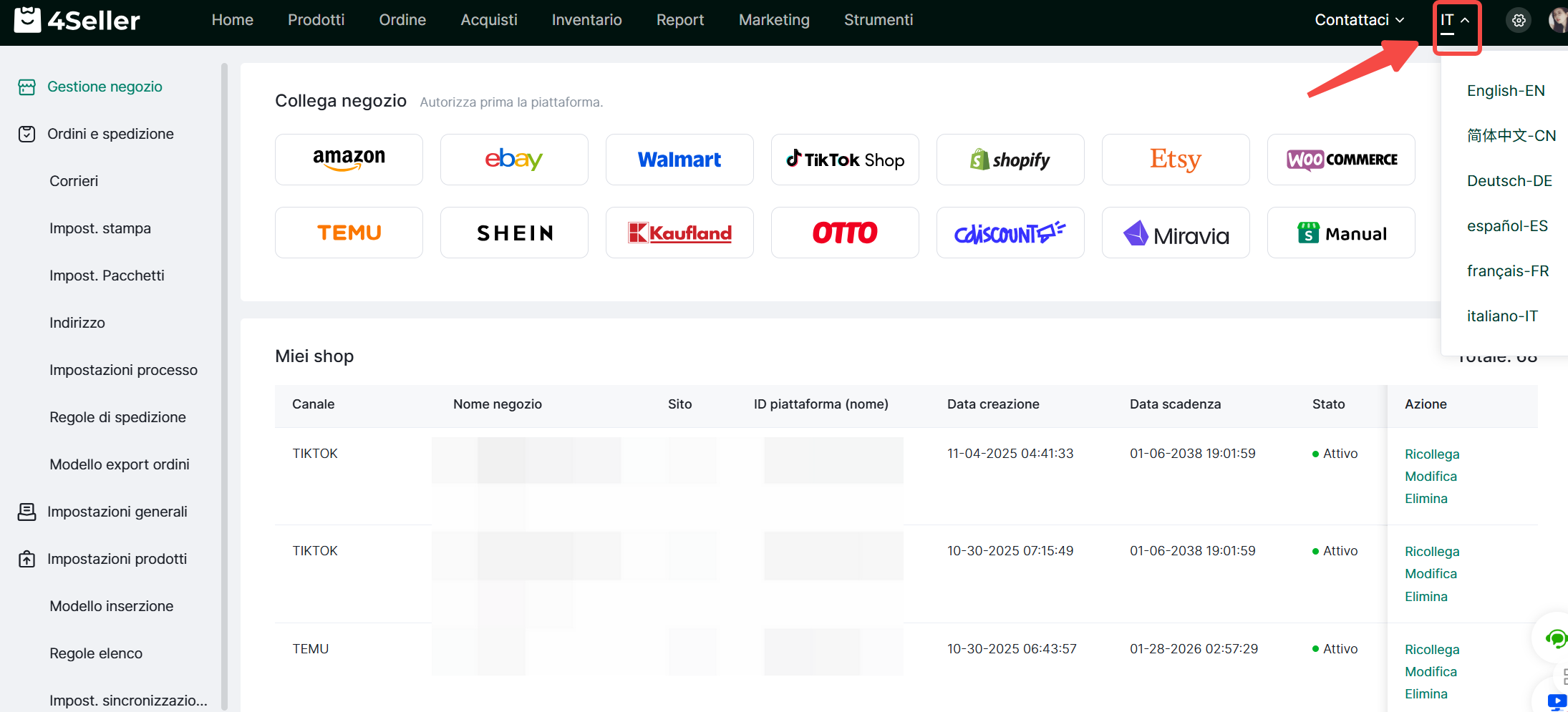Click Ricollega for the first TIKTOK shop
The image size is (1568, 712).
tap(1432, 454)
